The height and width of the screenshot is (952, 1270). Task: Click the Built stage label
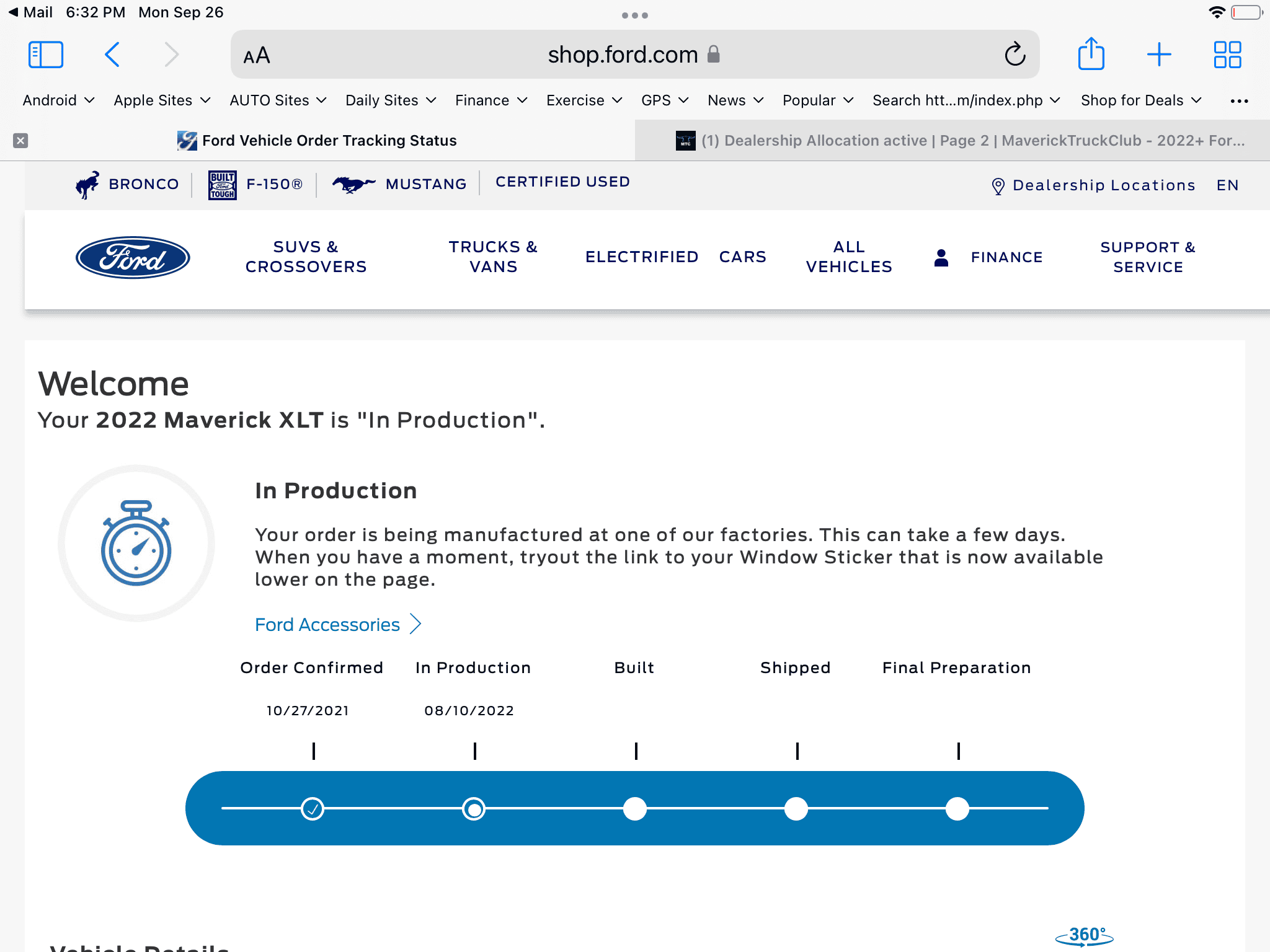coord(634,668)
